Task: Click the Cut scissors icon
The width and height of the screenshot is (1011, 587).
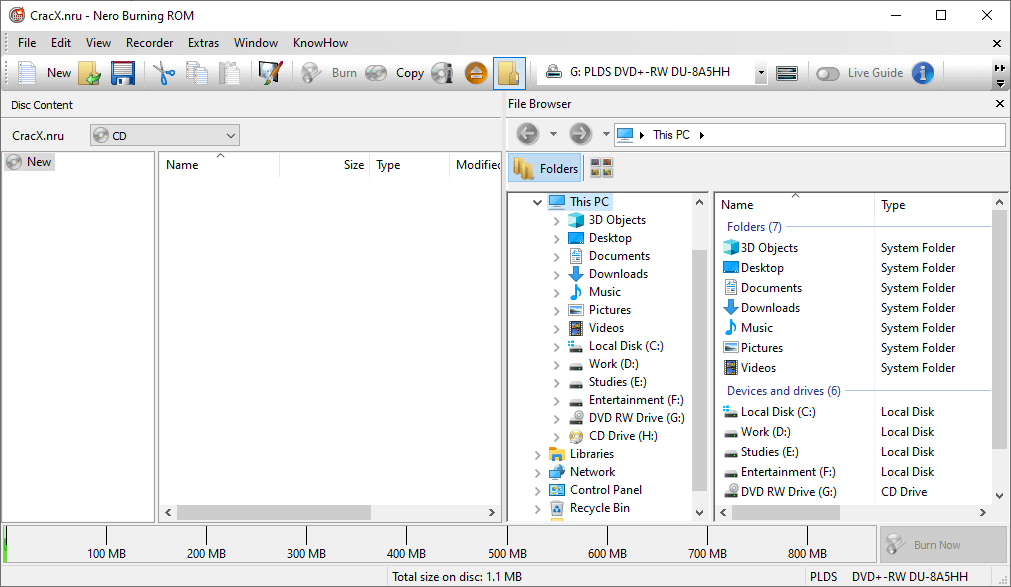Action: pos(164,73)
